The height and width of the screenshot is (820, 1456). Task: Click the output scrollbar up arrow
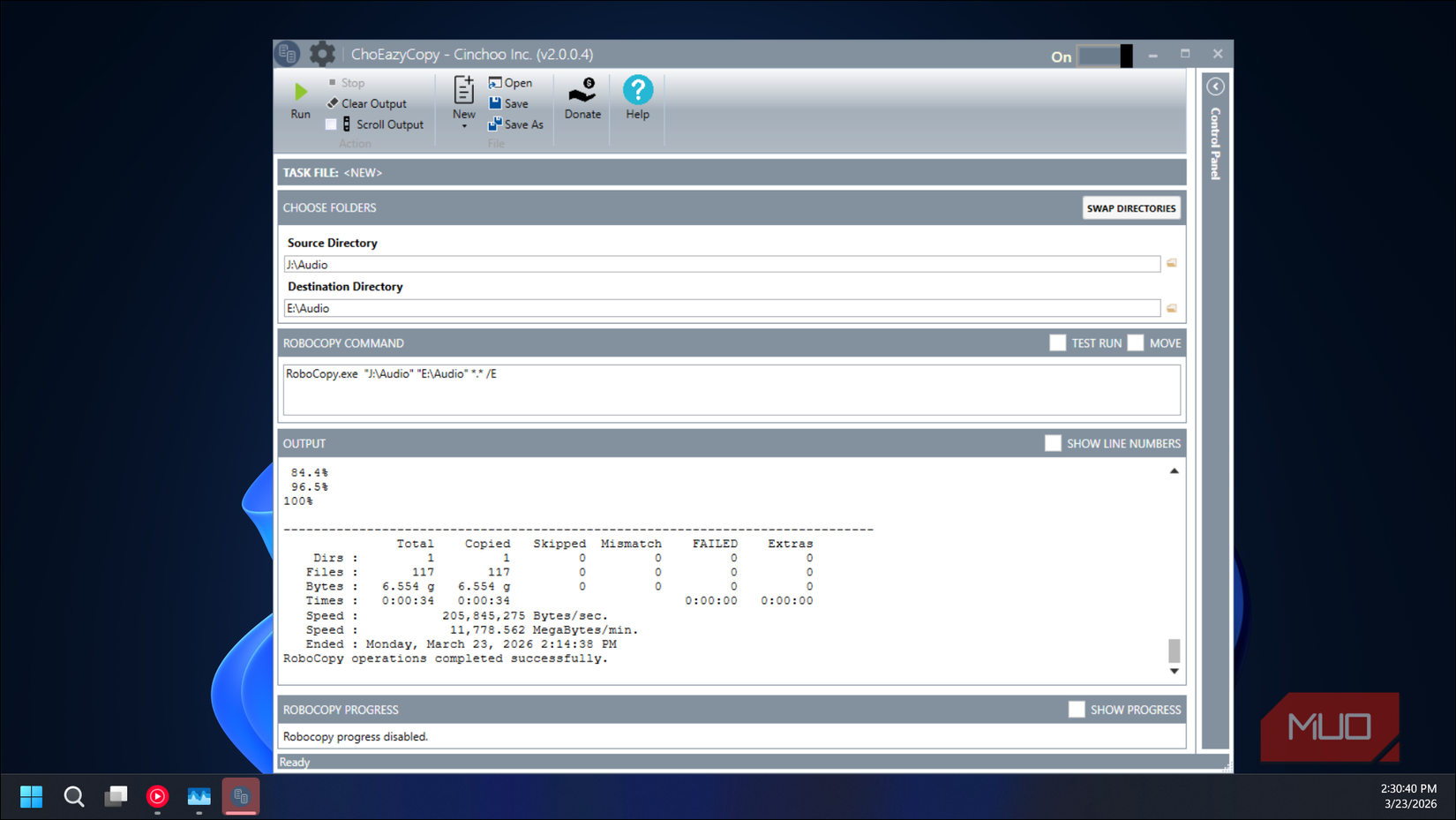tap(1174, 471)
